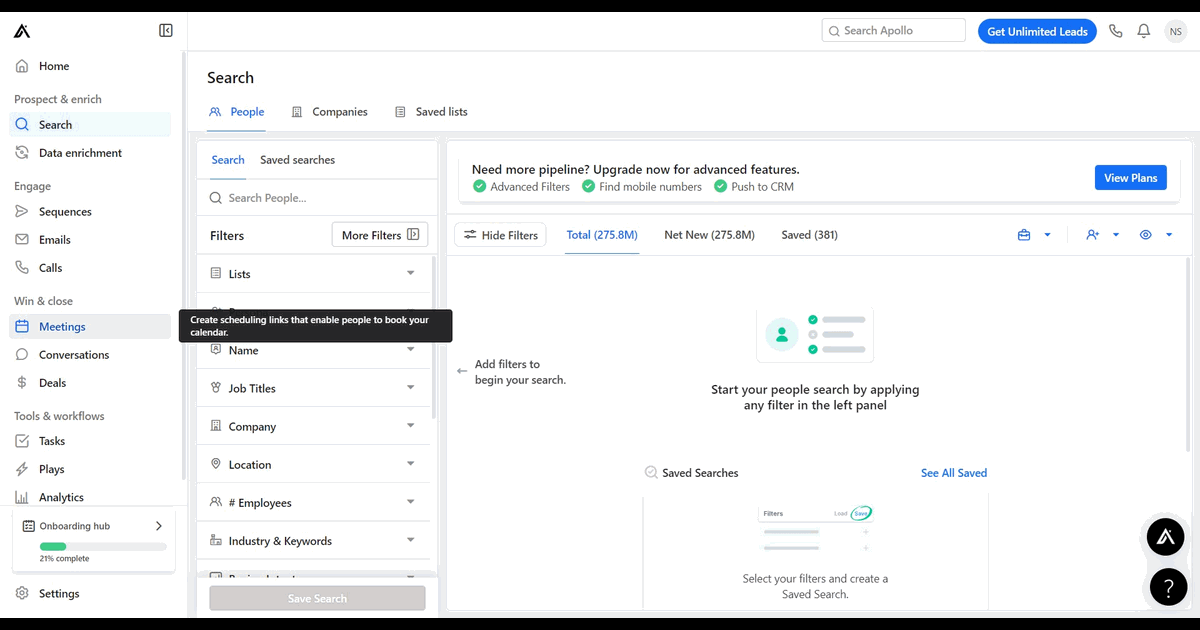Open notifications bell icon
This screenshot has height=630, width=1200.
click(1144, 31)
